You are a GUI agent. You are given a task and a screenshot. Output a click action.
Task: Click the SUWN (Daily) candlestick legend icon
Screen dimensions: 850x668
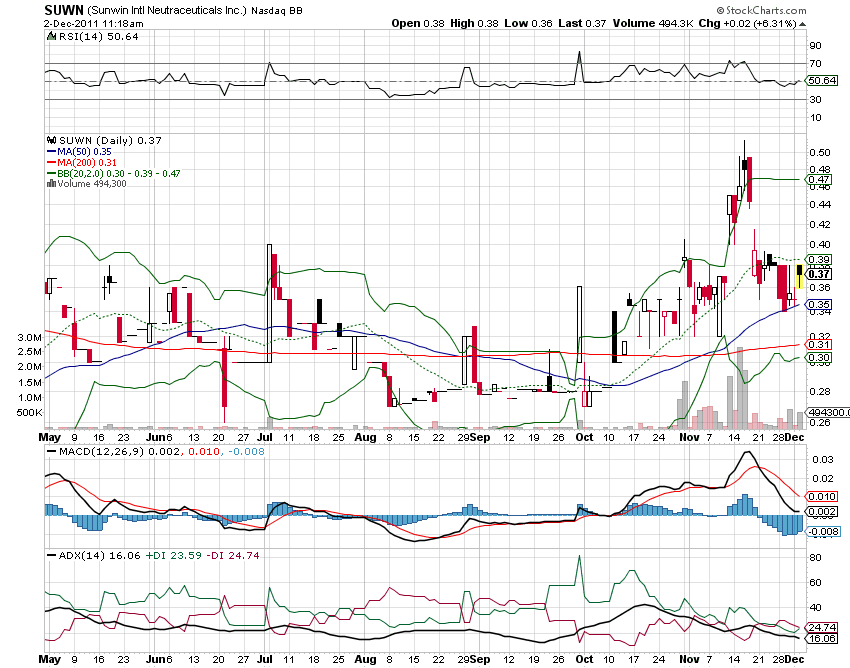[x=52, y=140]
